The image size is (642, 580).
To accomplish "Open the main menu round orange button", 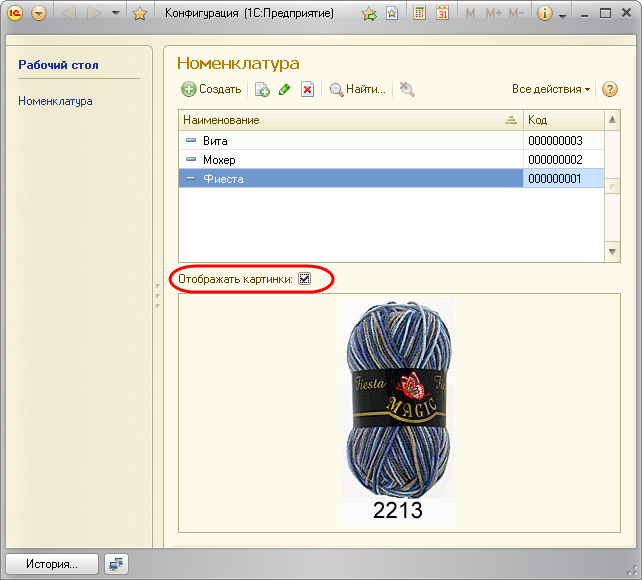I will pyautogui.click(x=39, y=14).
